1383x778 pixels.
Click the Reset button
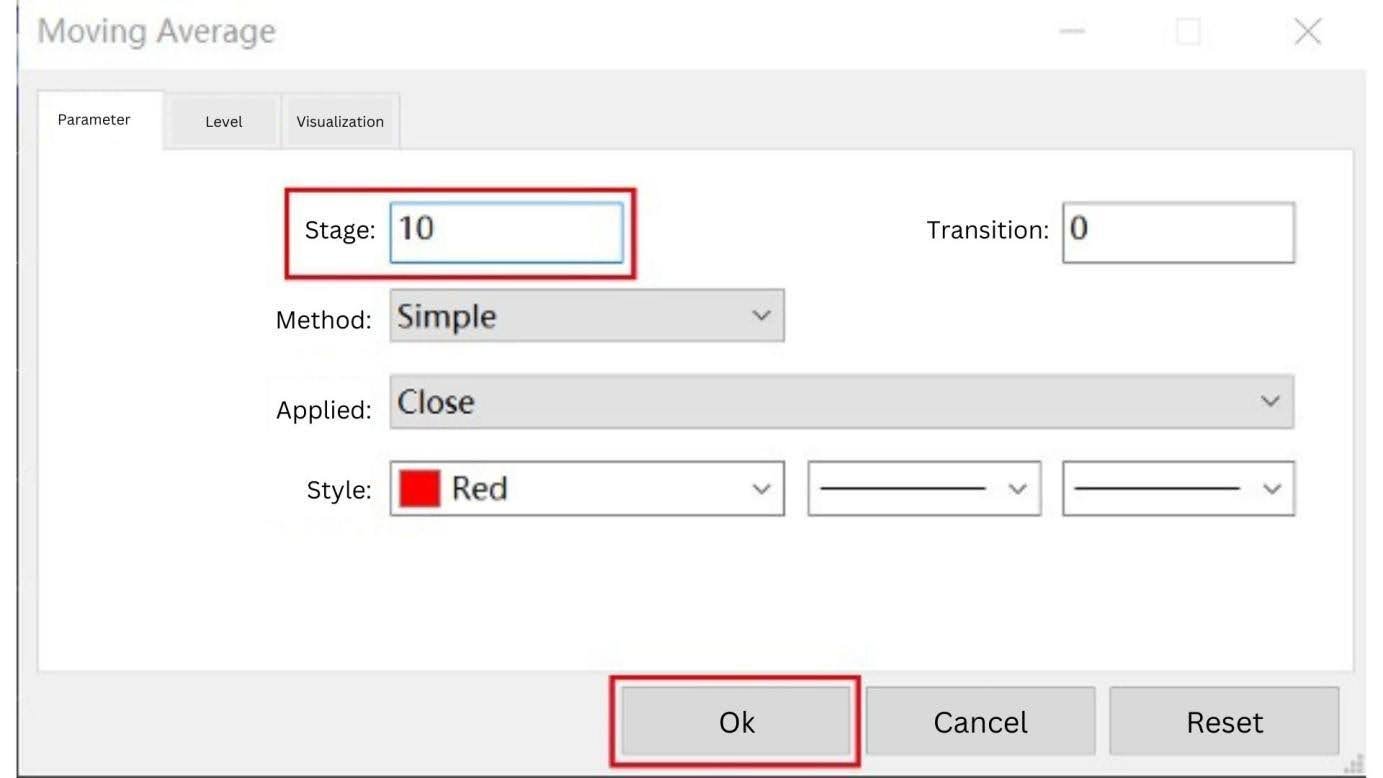pos(1224,722)
